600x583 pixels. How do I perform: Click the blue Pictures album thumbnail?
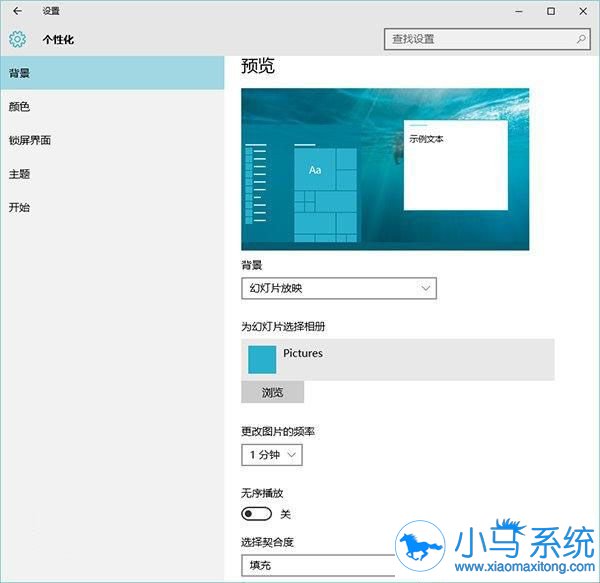pos(262,360)
